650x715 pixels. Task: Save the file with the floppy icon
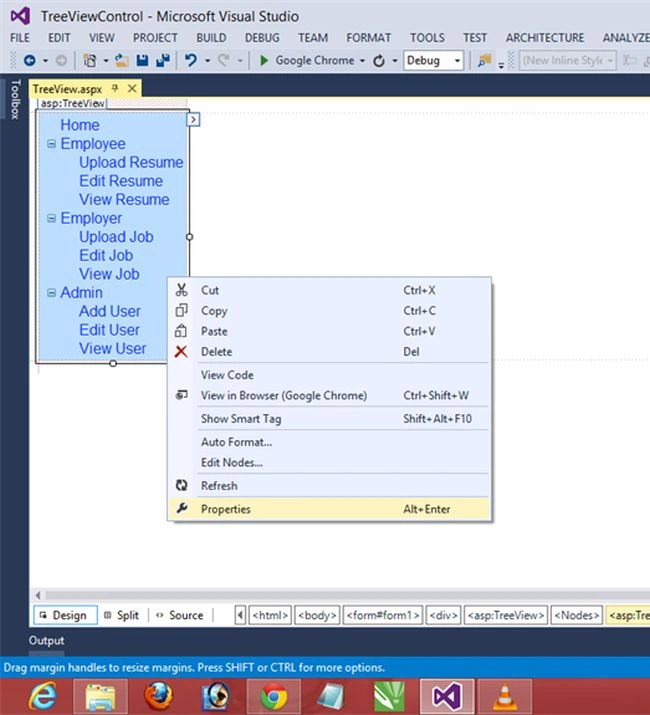[x=142, y=60]
